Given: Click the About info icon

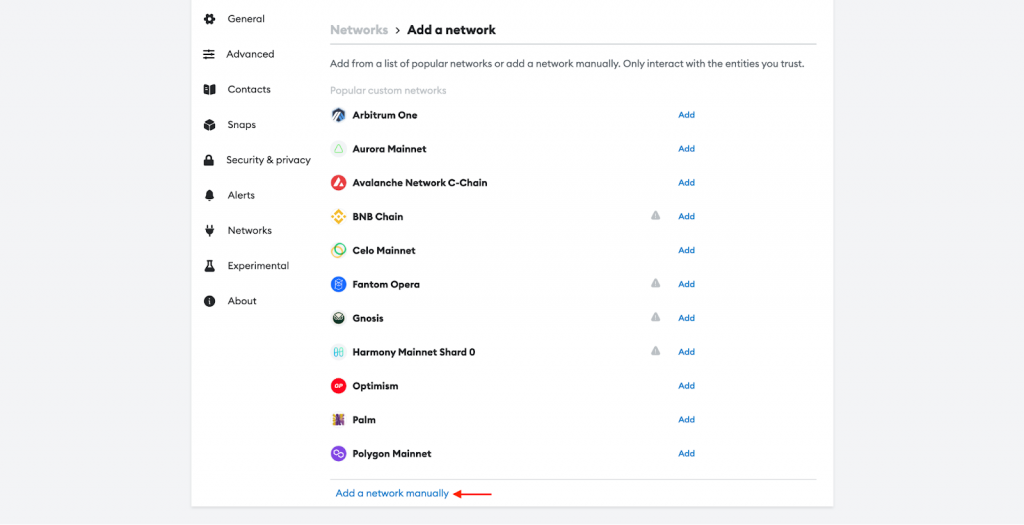Looking at the screenshot, I should (209, 301).
